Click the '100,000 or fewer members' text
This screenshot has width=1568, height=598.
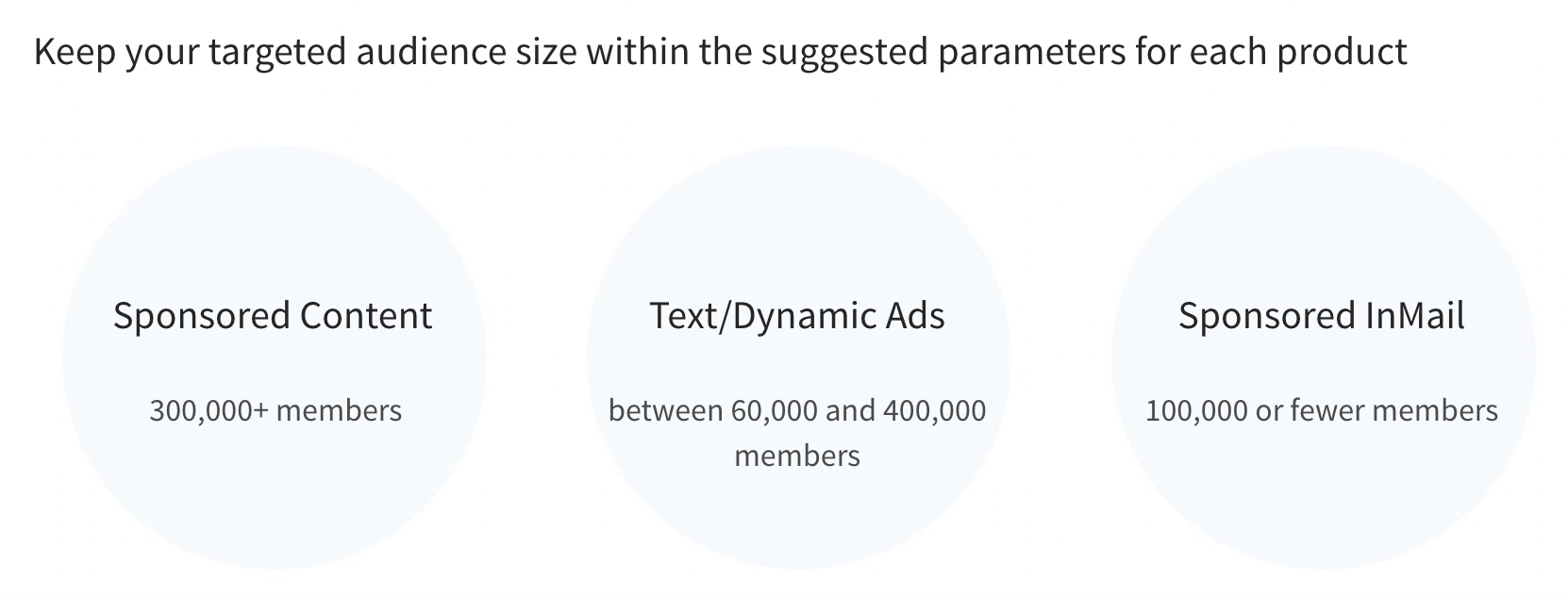point(1321,410)
